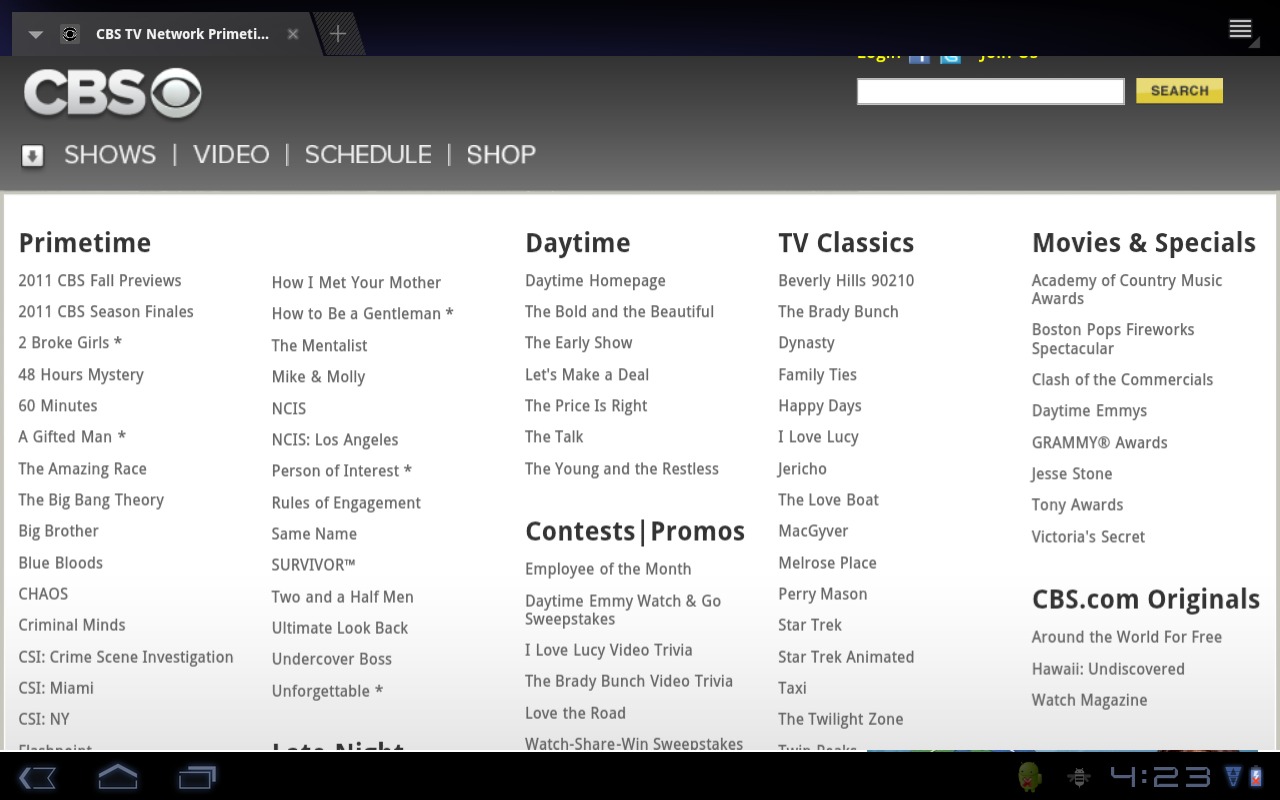Open the 60 Minutes link
Image resolution: width=1280 pixels, height=800 pixels.
[58, 406]
